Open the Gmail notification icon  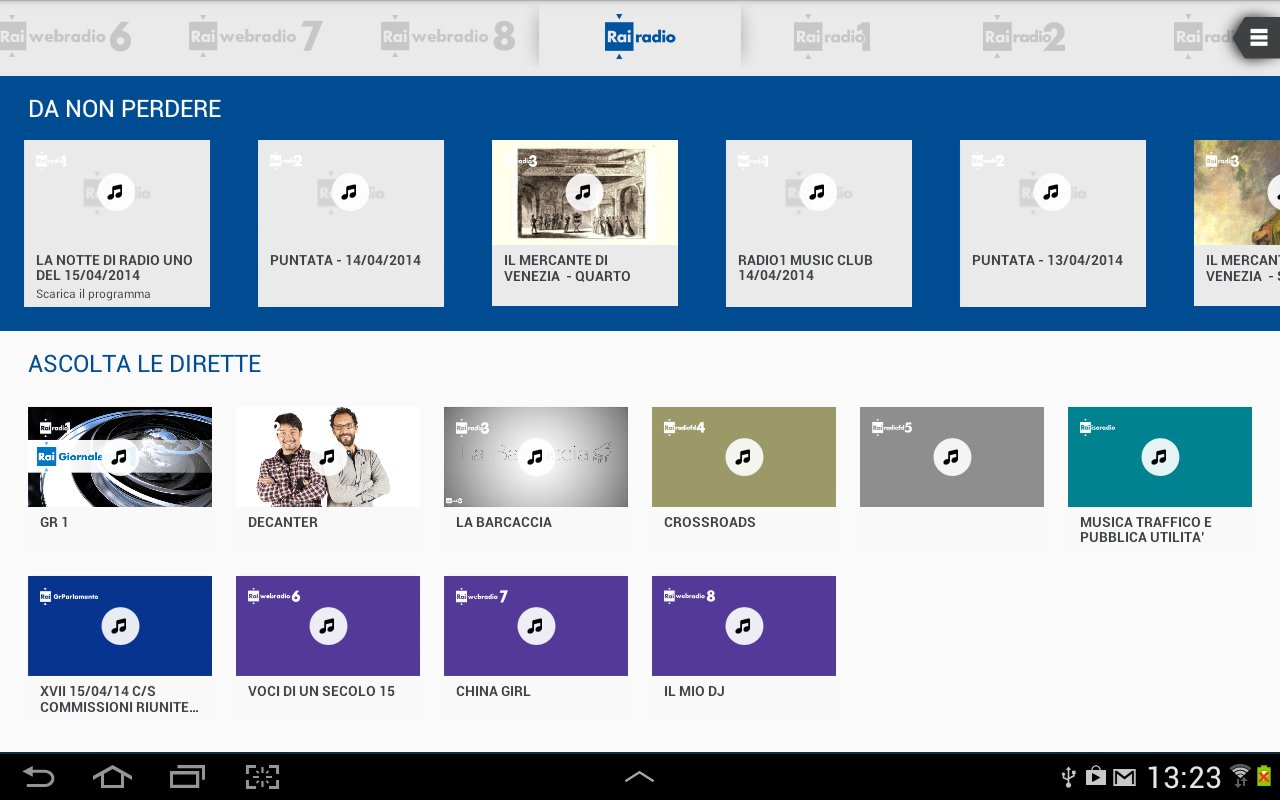point(1125,777)
